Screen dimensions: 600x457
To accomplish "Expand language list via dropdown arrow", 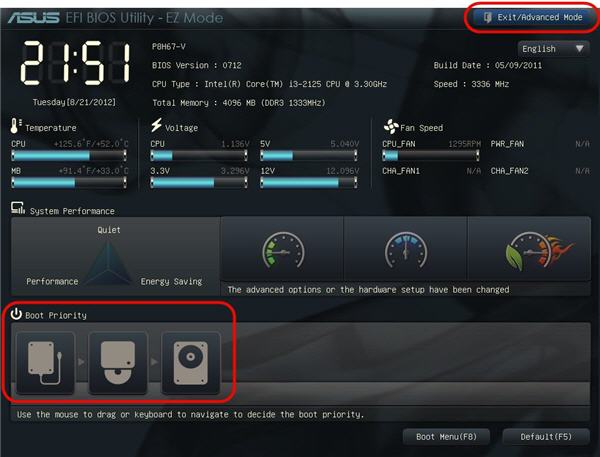I will pyautogui.click(x=579, y=49).
